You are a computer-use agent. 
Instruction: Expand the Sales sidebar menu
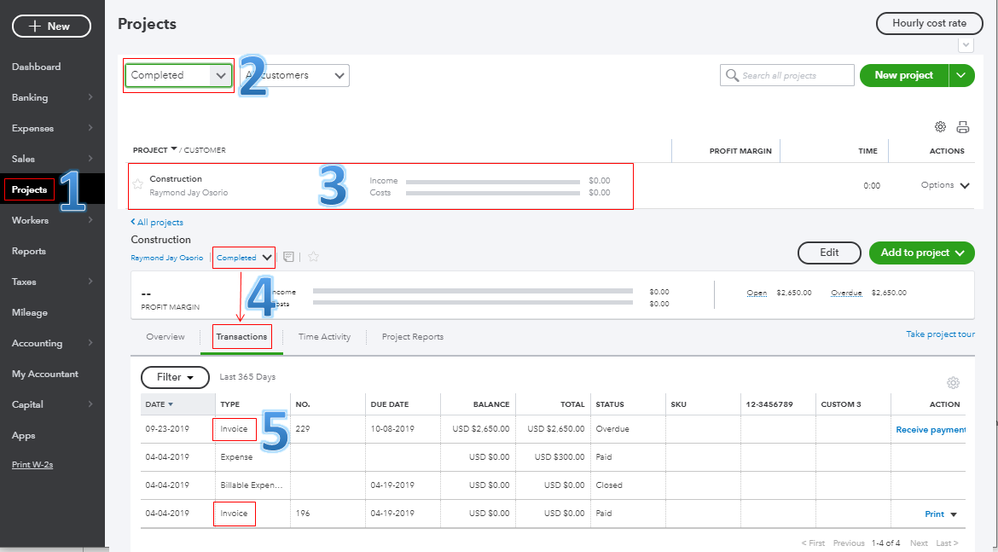coord(52,159)
